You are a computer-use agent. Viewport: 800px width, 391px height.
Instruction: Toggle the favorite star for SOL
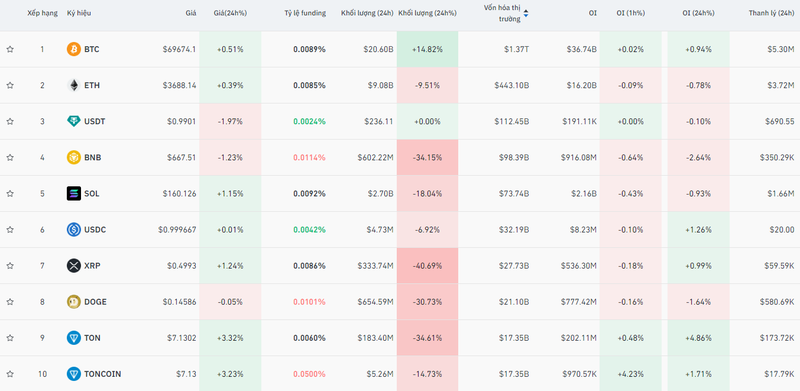point(10,193)
